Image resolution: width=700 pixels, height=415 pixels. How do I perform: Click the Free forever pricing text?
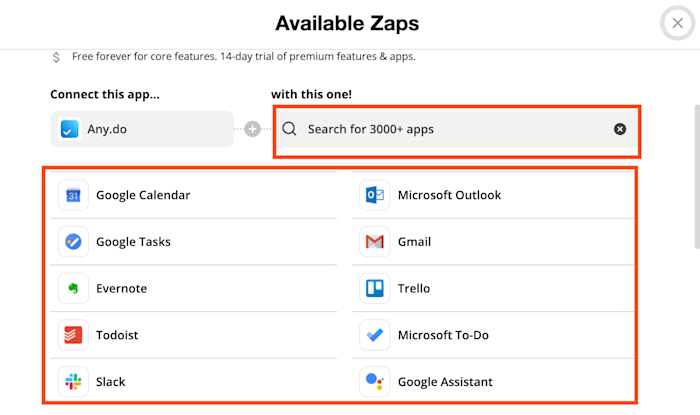tap(244, 57)
